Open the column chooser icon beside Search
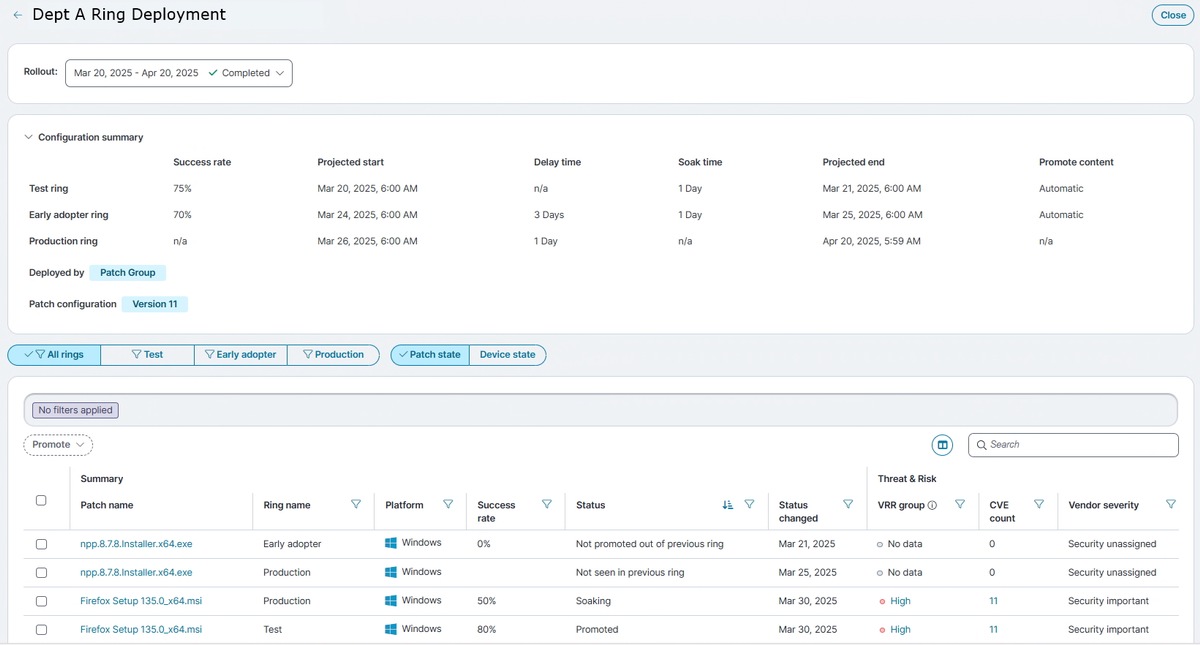Image resolution: width=1200 pixels, height=645 pixels. (x=942, y=445)
